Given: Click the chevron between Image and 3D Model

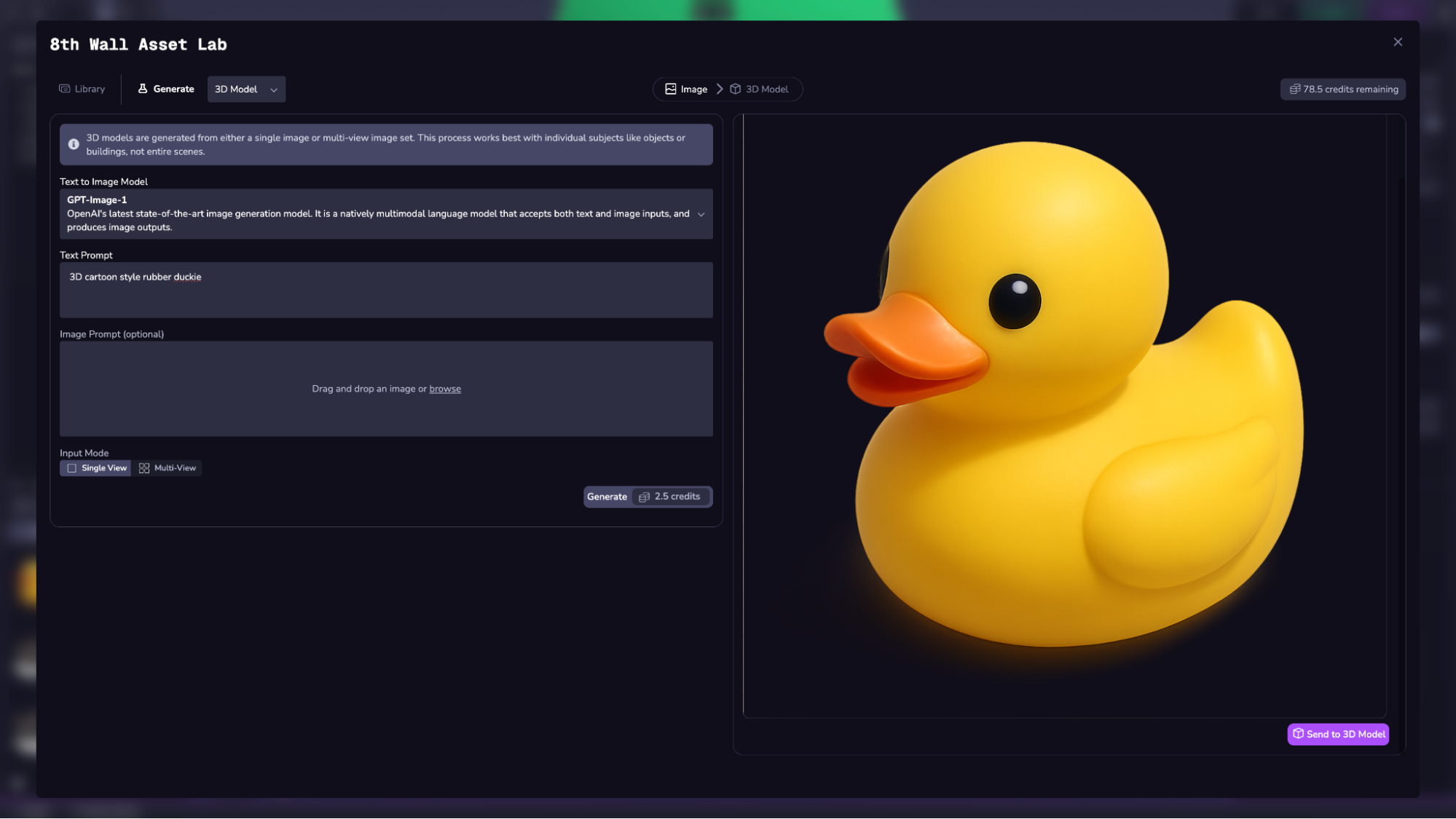Looking at the screenshot, I should 720,89.
